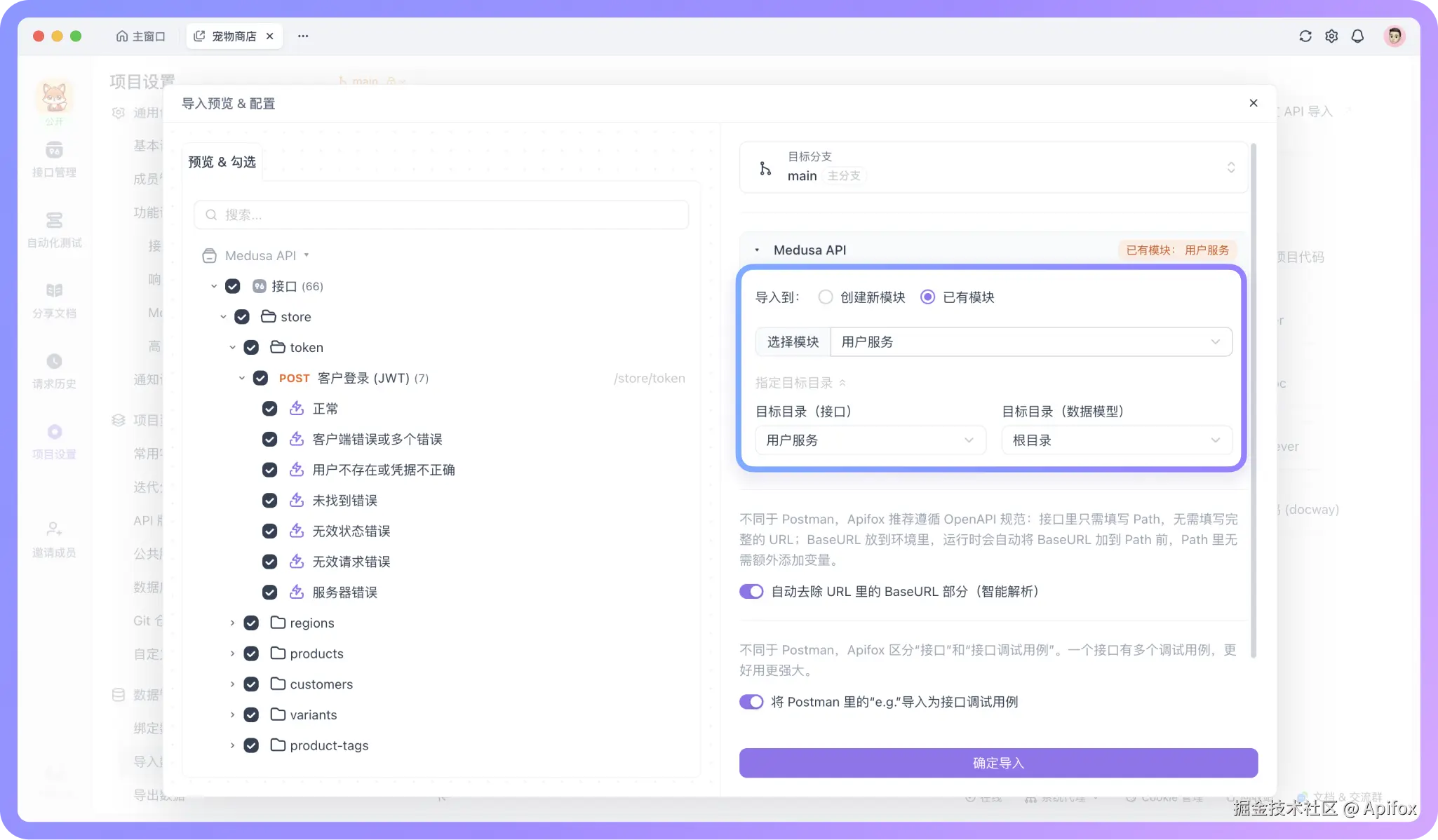1438x840 pixels.
Task: Select the 创建新模块 radio button
Action: 826,297
